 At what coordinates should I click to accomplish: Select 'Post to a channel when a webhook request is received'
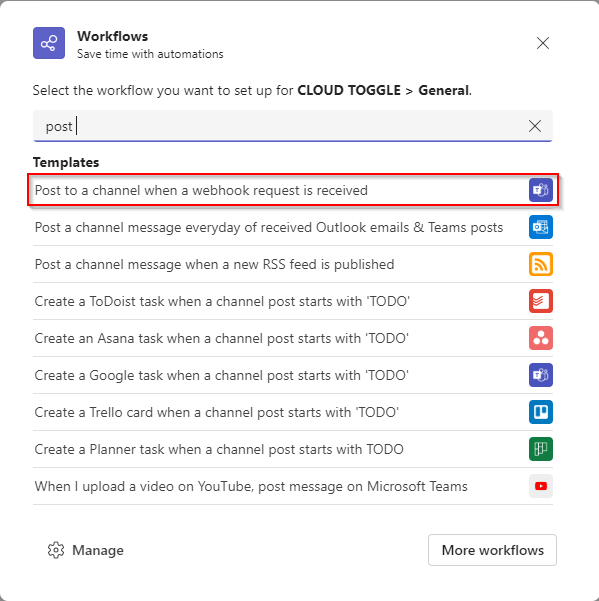click(293, 190)
